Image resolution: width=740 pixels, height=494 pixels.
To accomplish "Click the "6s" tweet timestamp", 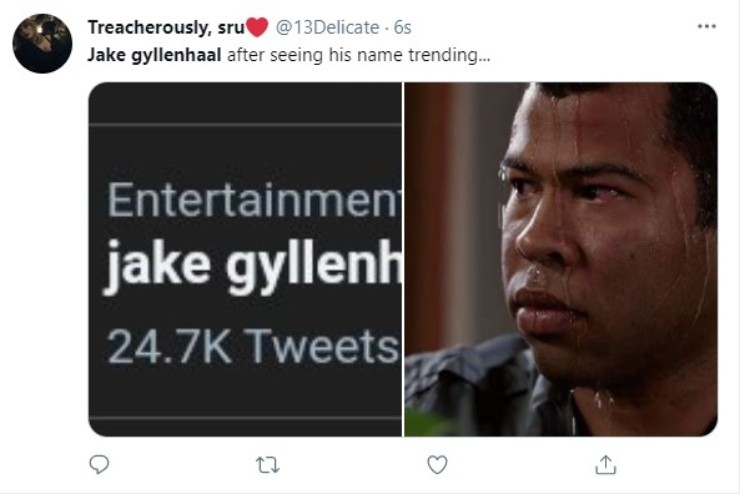I will [402, 27].
